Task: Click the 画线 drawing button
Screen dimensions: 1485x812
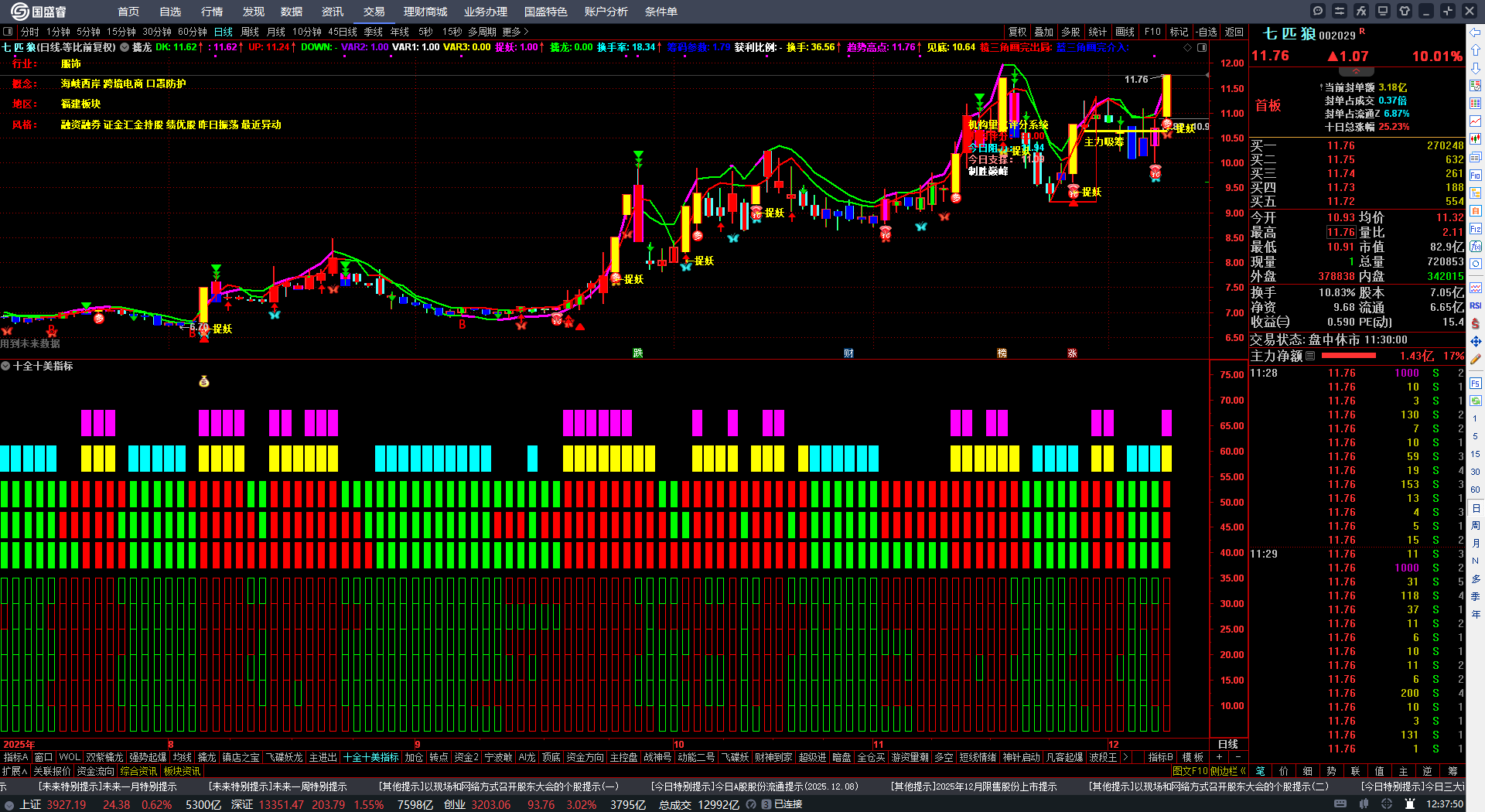Action: (1125, 32)
